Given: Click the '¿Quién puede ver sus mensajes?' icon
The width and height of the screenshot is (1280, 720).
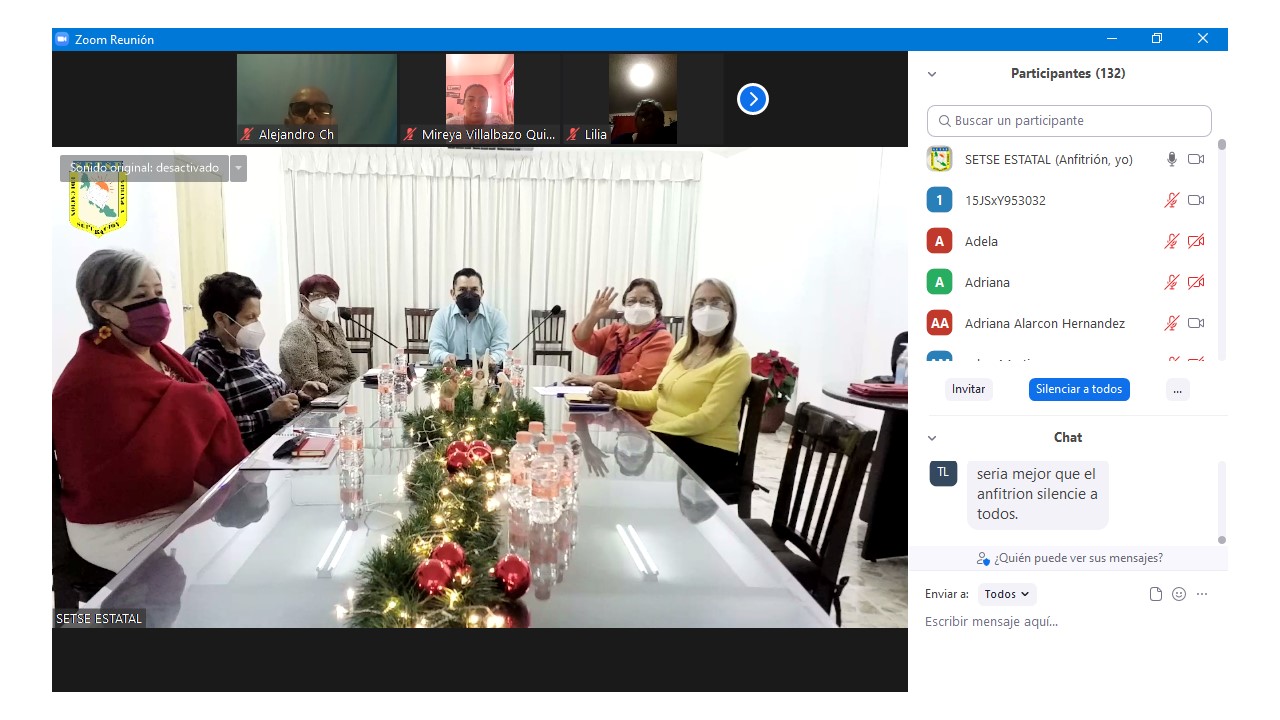Looking at the screenshot, I should click(x=983, y=559).
